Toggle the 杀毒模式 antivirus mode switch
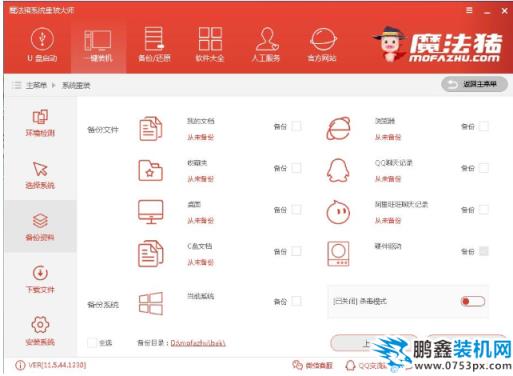 (x=473, y=301)
